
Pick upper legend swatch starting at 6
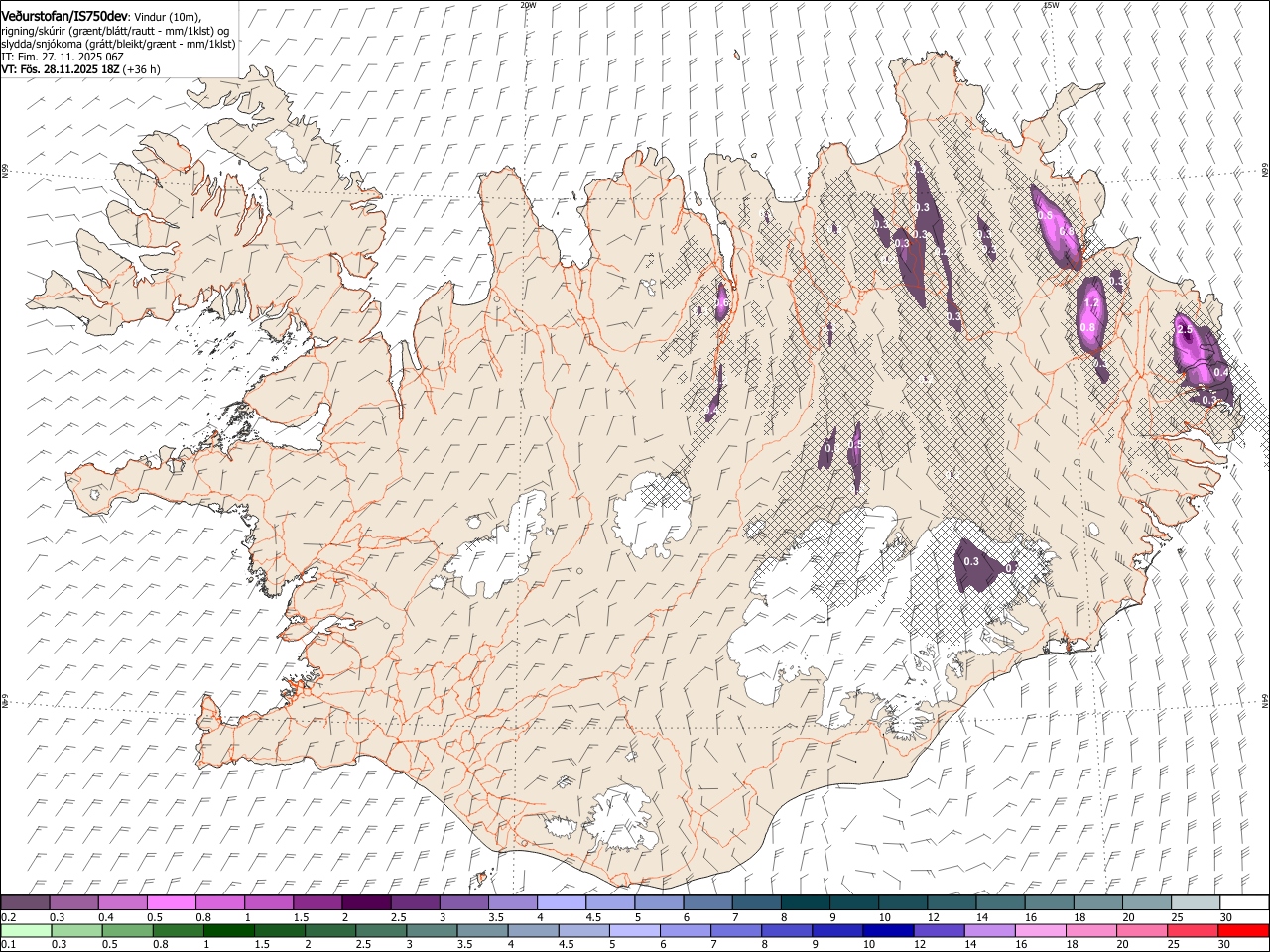707,903
